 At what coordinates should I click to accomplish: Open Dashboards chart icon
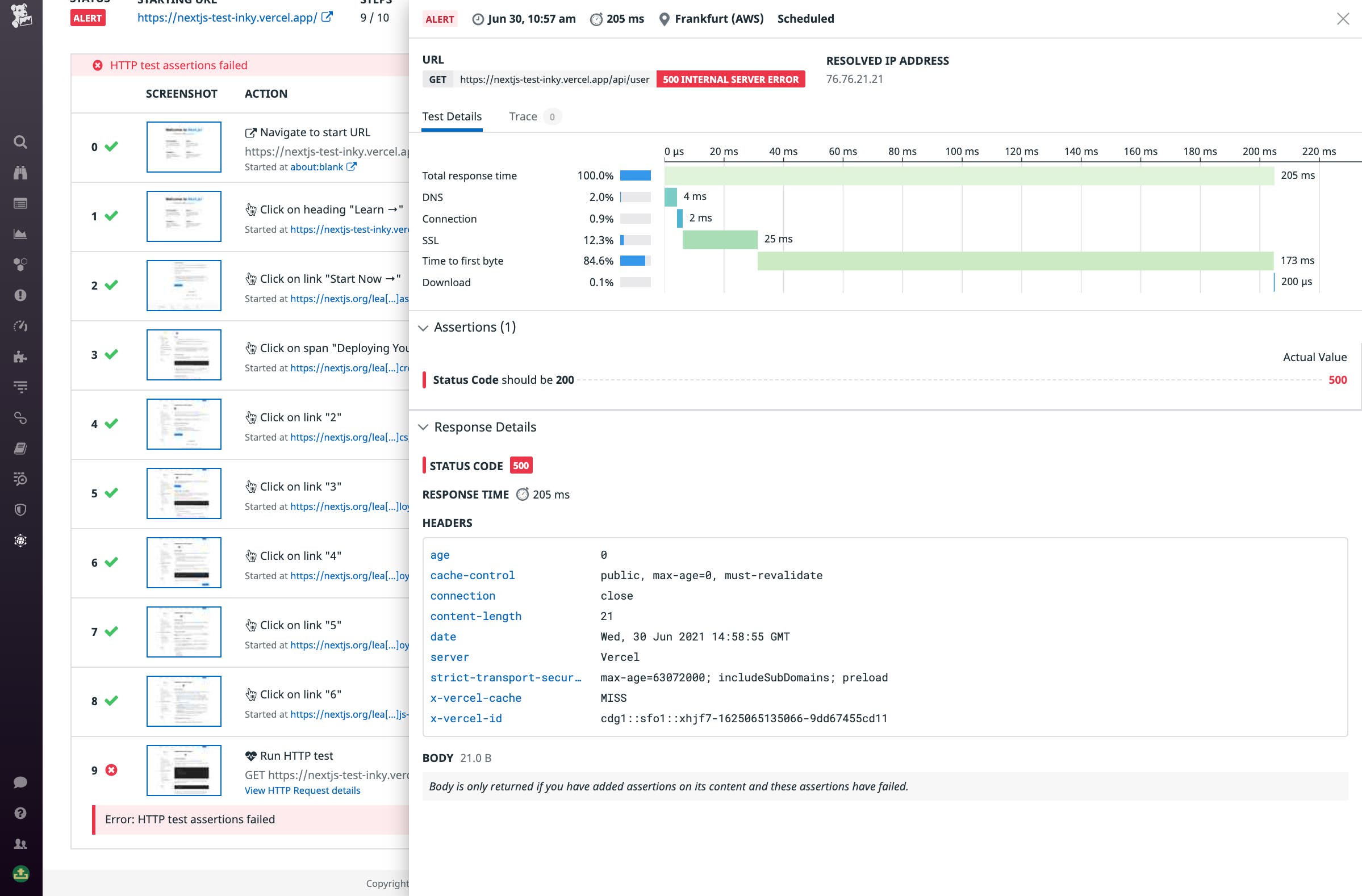20,234
